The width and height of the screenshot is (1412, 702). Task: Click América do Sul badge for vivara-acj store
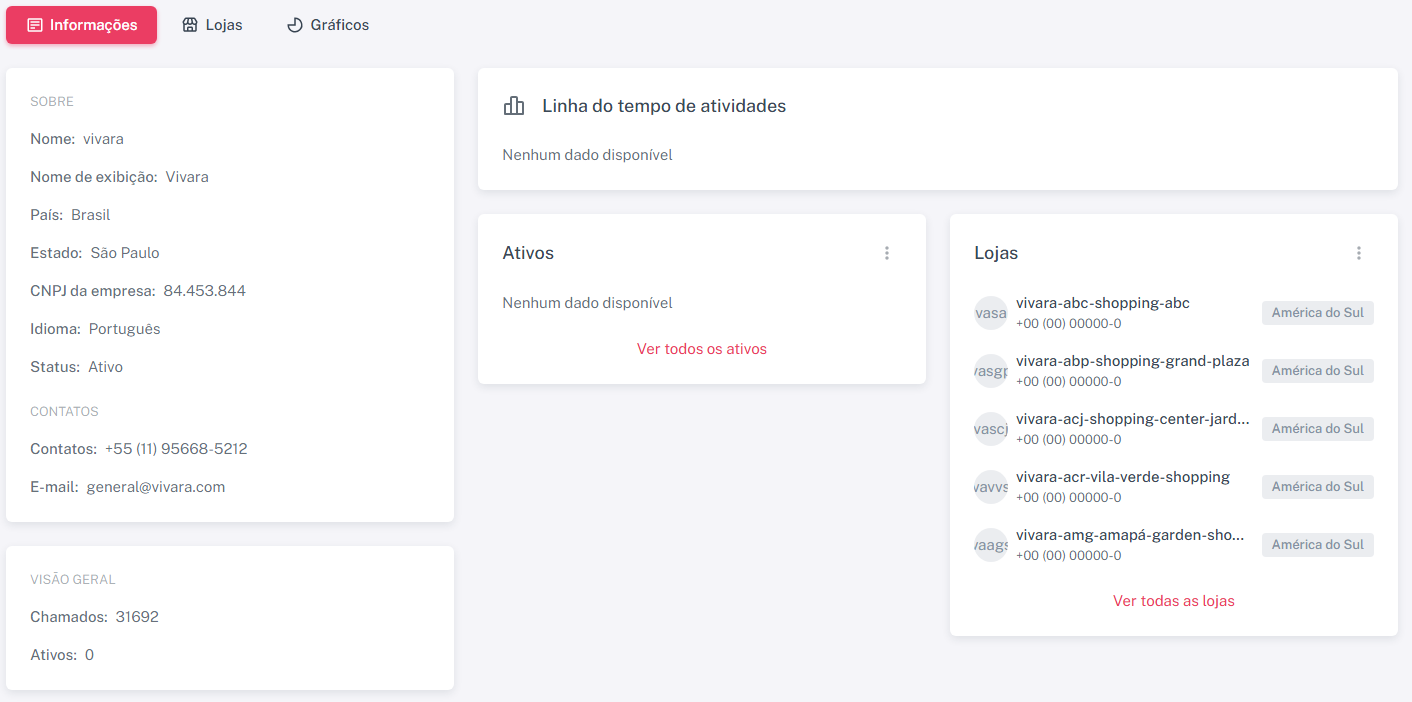coord(1318,429)
